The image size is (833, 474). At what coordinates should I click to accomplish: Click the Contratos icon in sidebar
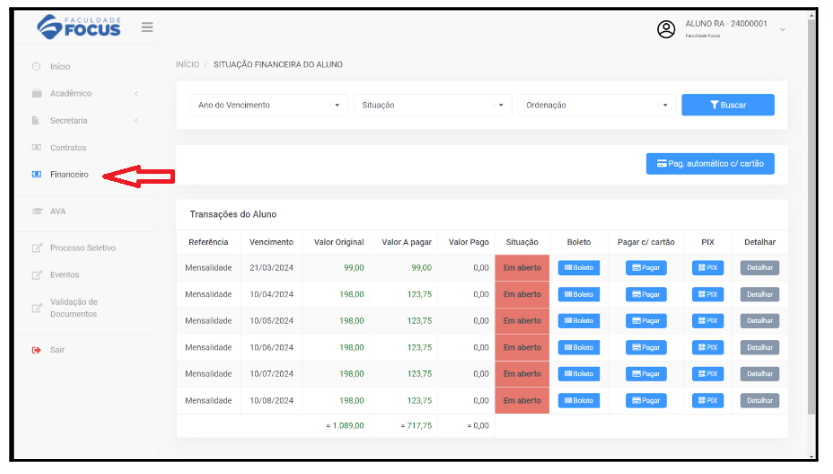(x=36, y=148)
